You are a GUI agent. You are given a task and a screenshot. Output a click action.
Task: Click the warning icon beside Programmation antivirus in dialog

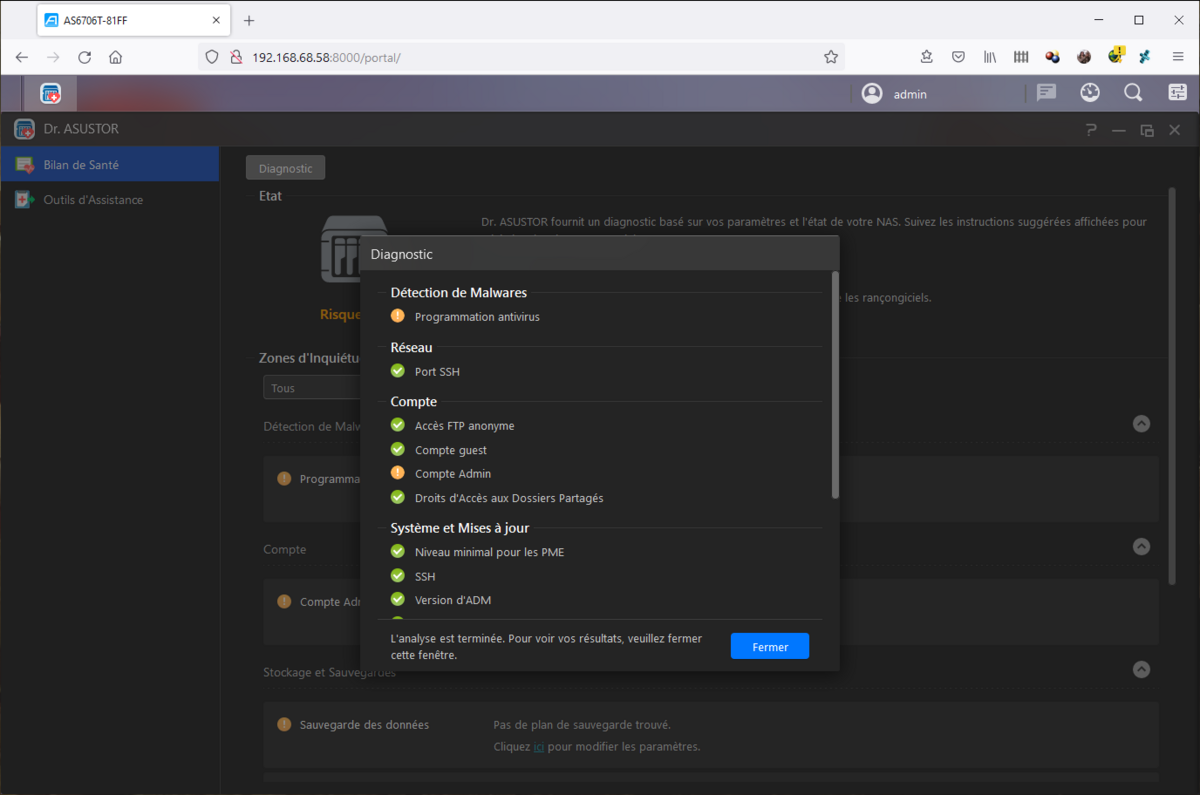click(x=398, y=316)
